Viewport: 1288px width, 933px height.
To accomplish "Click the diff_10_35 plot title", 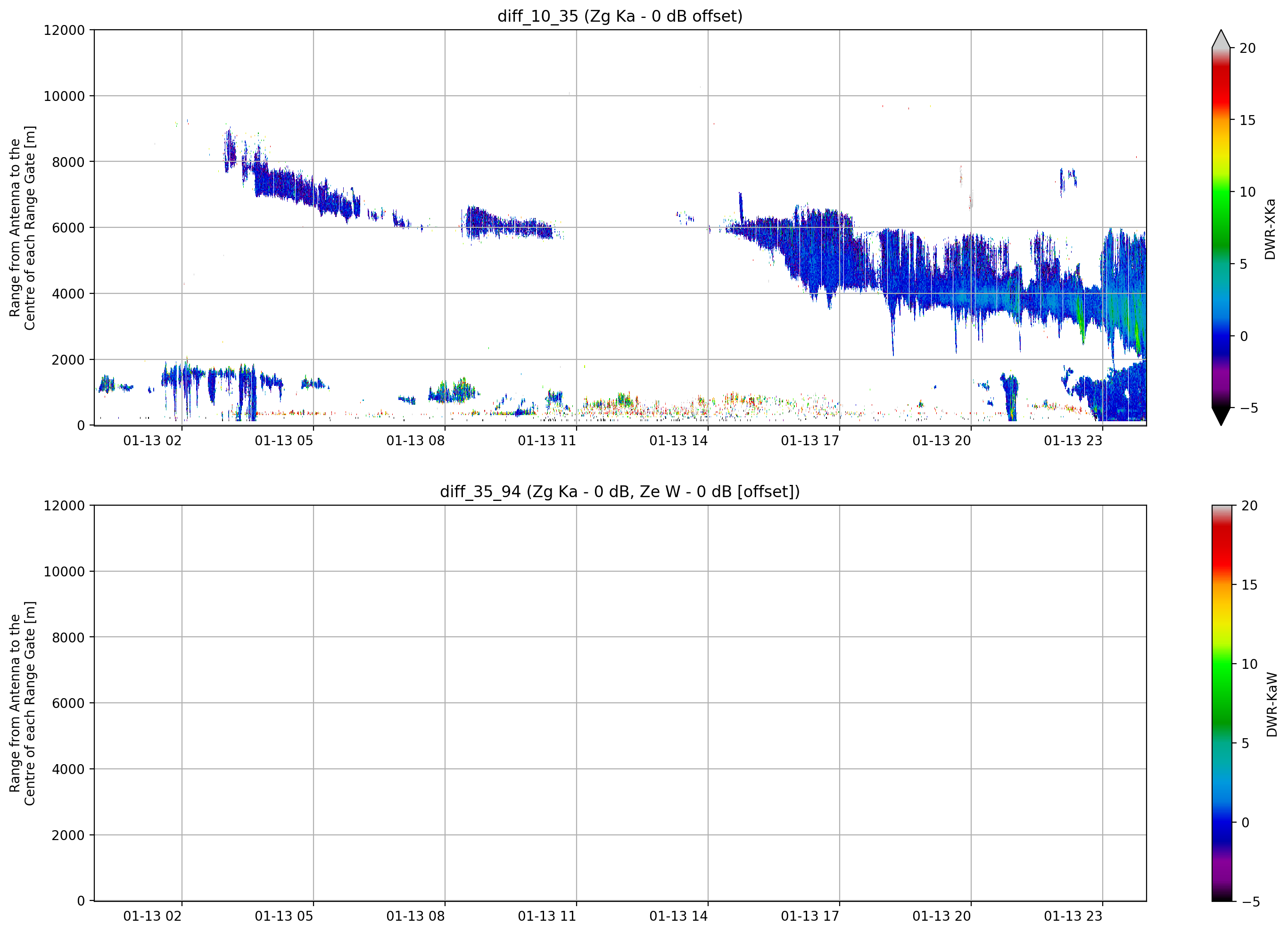I will coord(619,16).
